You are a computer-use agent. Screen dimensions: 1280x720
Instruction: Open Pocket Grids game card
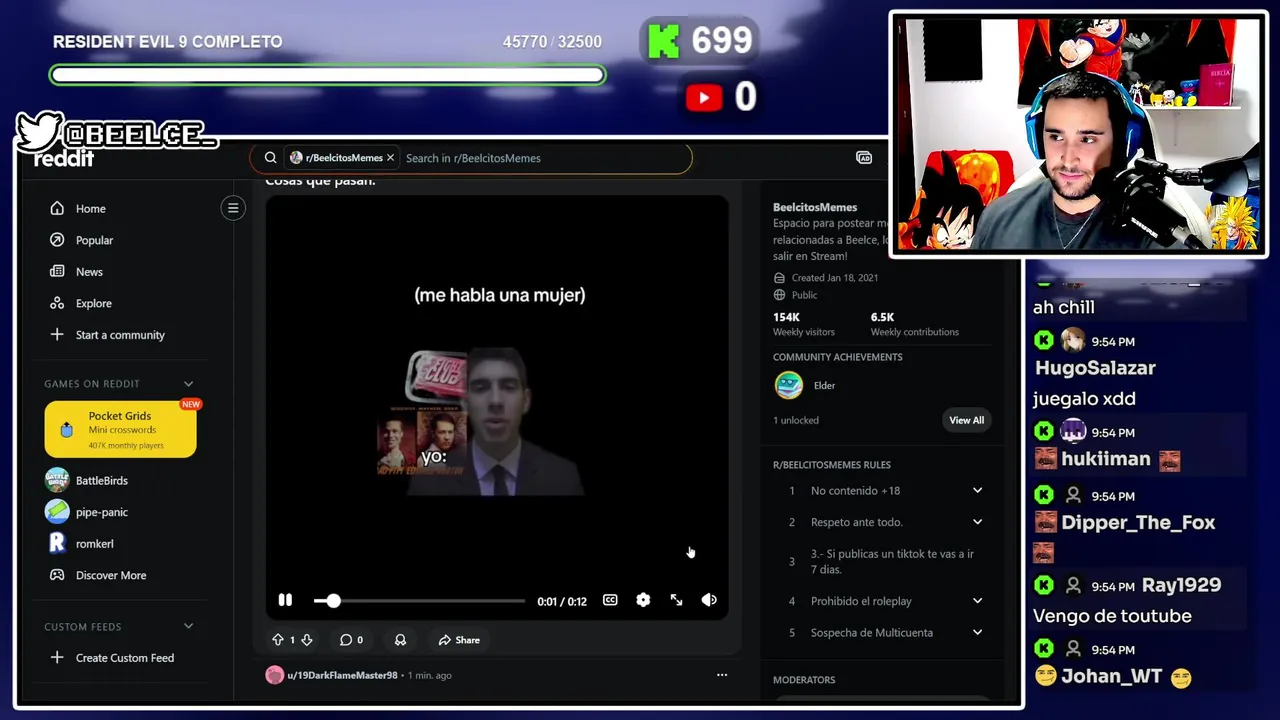coord(120,429)
